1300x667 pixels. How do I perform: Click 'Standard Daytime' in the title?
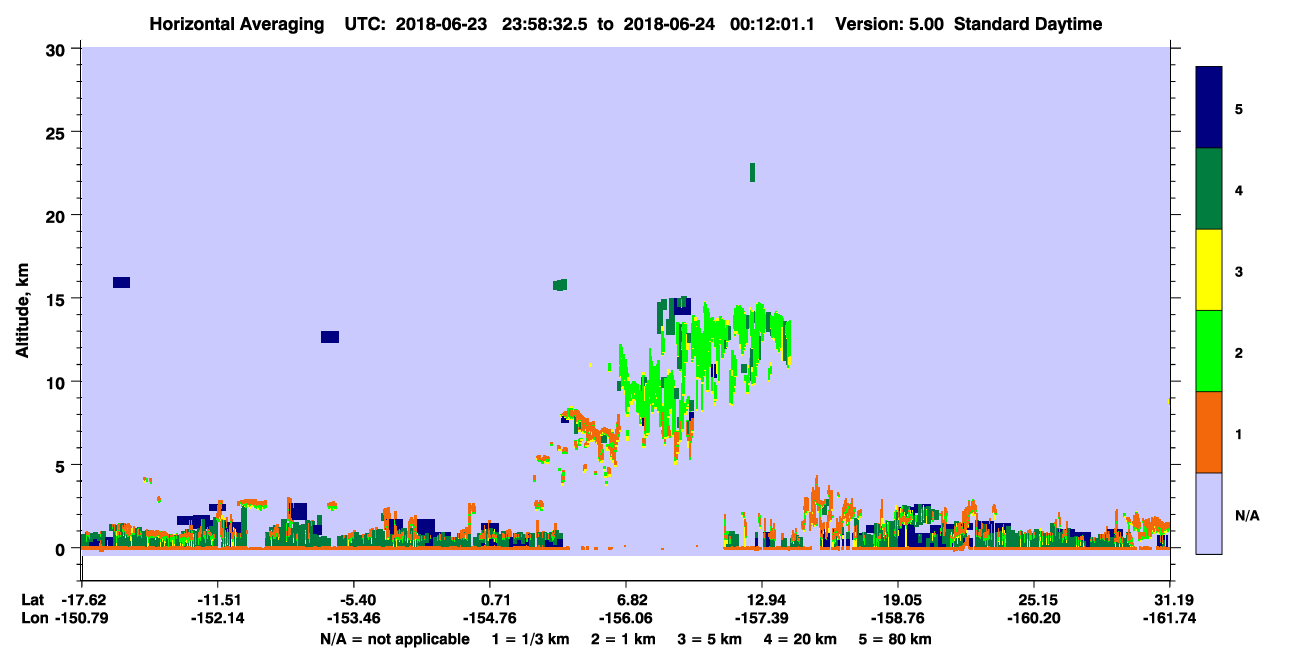coord(1028,24)
